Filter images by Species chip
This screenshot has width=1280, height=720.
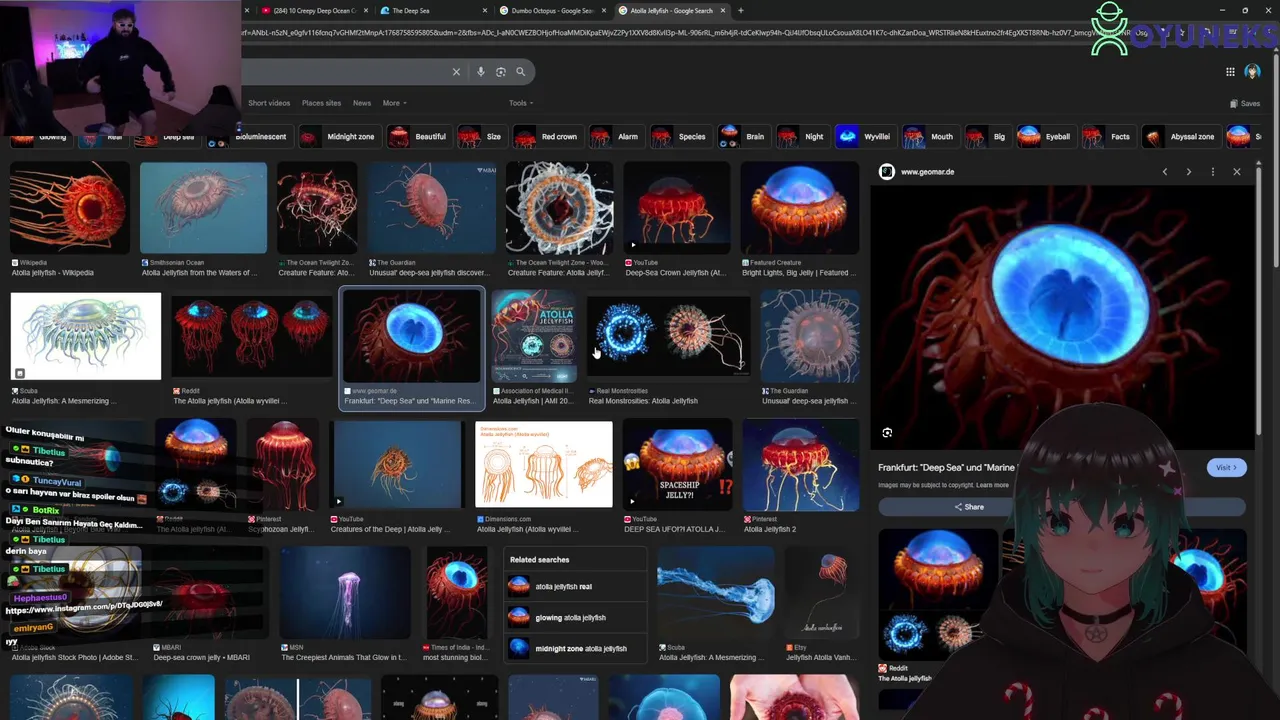(679, 137)
